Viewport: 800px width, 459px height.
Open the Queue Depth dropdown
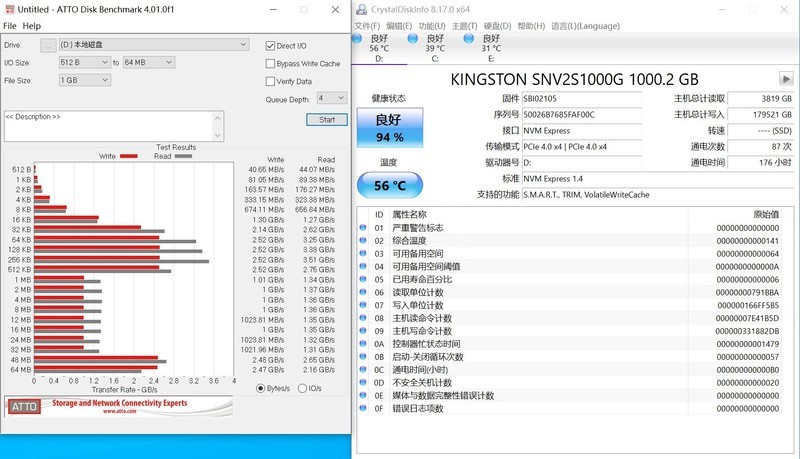pyautogui.click(x=332, y=97)
